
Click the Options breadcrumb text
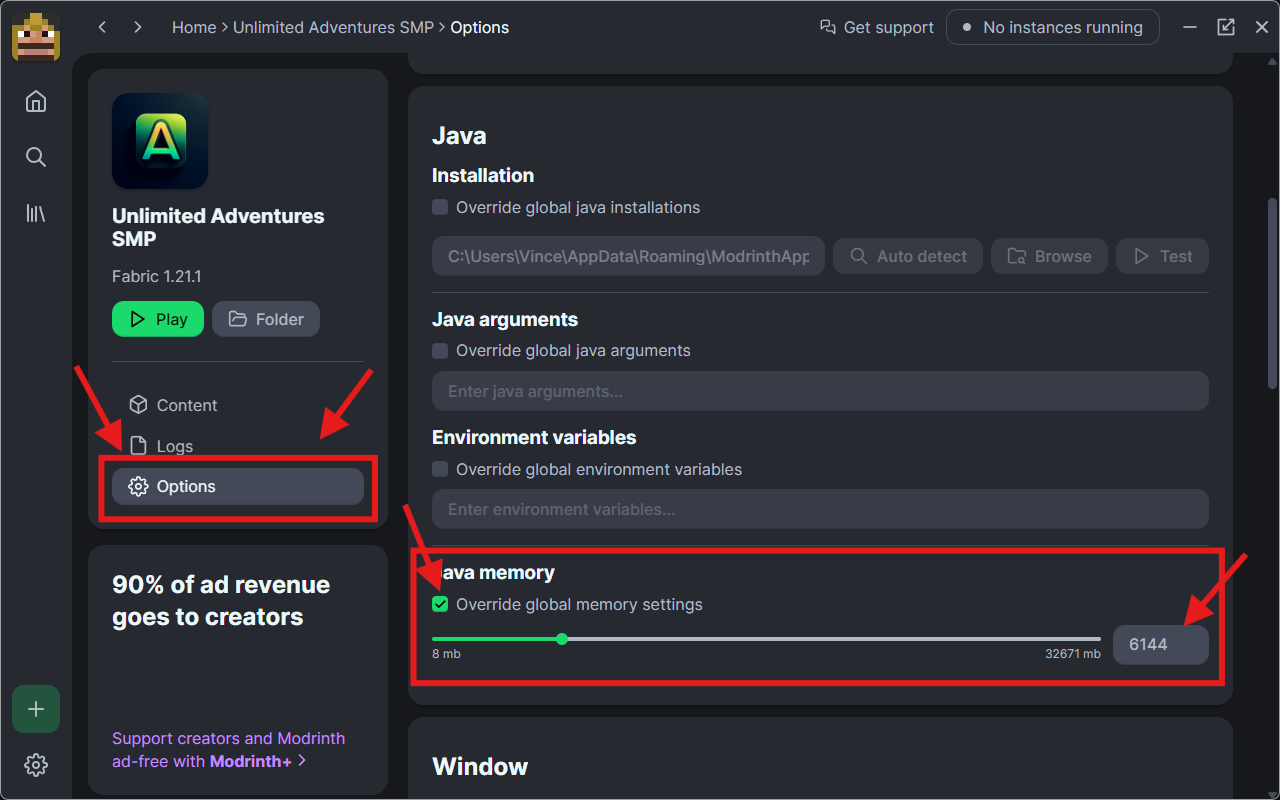(480, 28)
